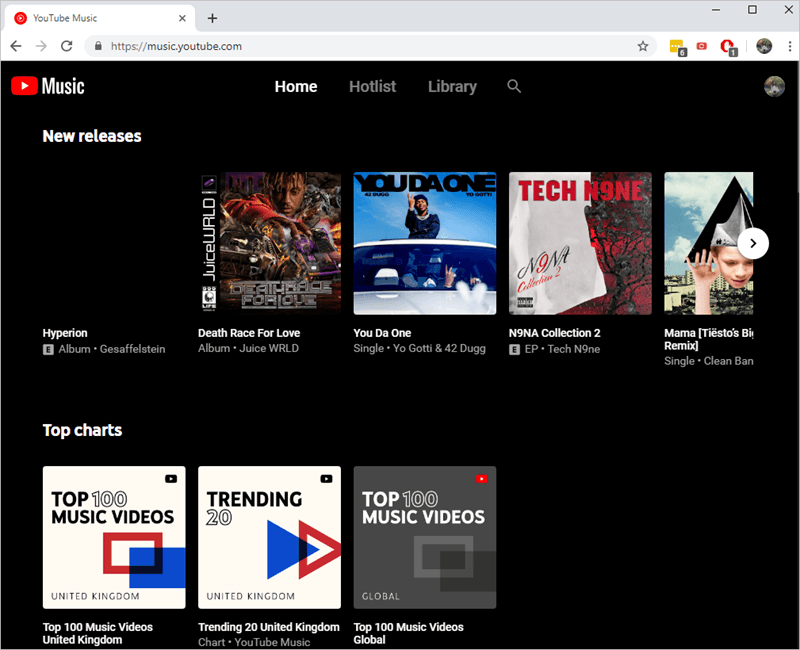Close the YouTube Music tab

pos(182,18)
